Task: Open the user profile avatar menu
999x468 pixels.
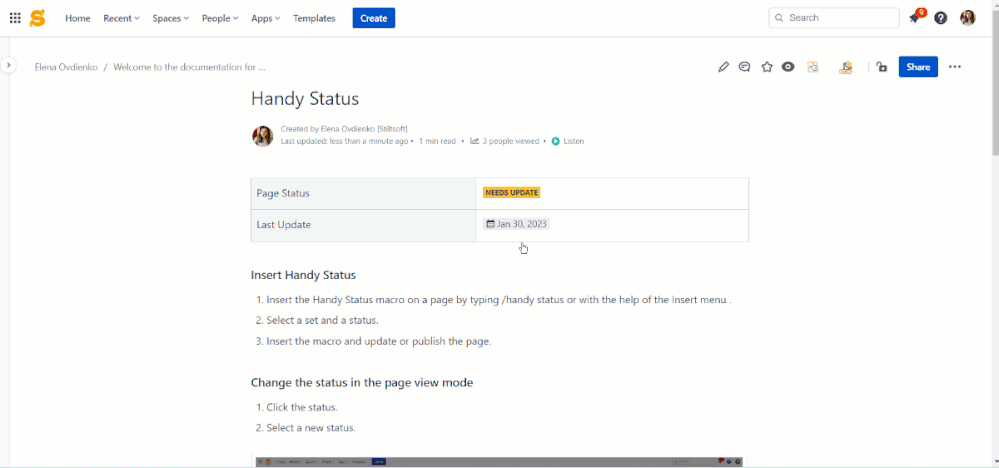Action: (x=968, y=18)
